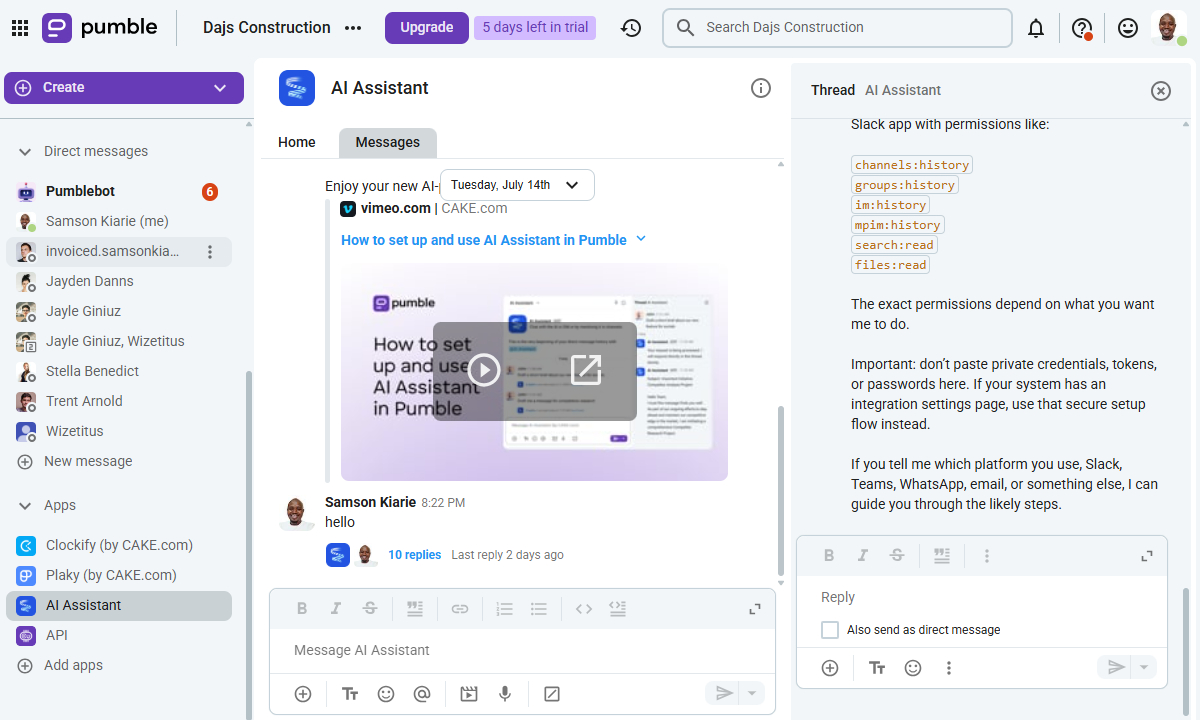Insert code block in main editor

point(618,608)
